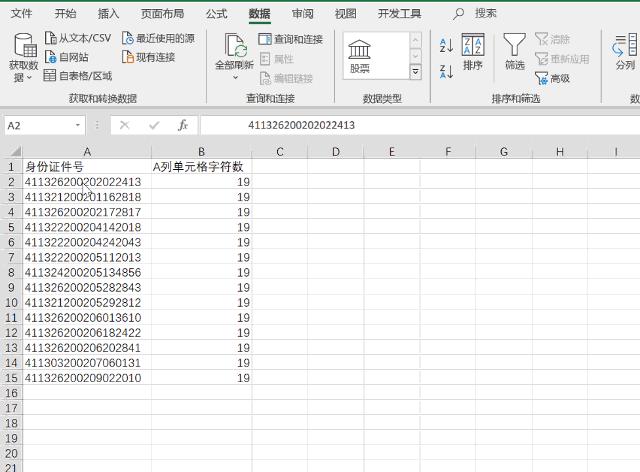The image size is (640, 472).
Task: Click cell 411303200207060131
Action: pyautogui.click(x=87, y=363)
